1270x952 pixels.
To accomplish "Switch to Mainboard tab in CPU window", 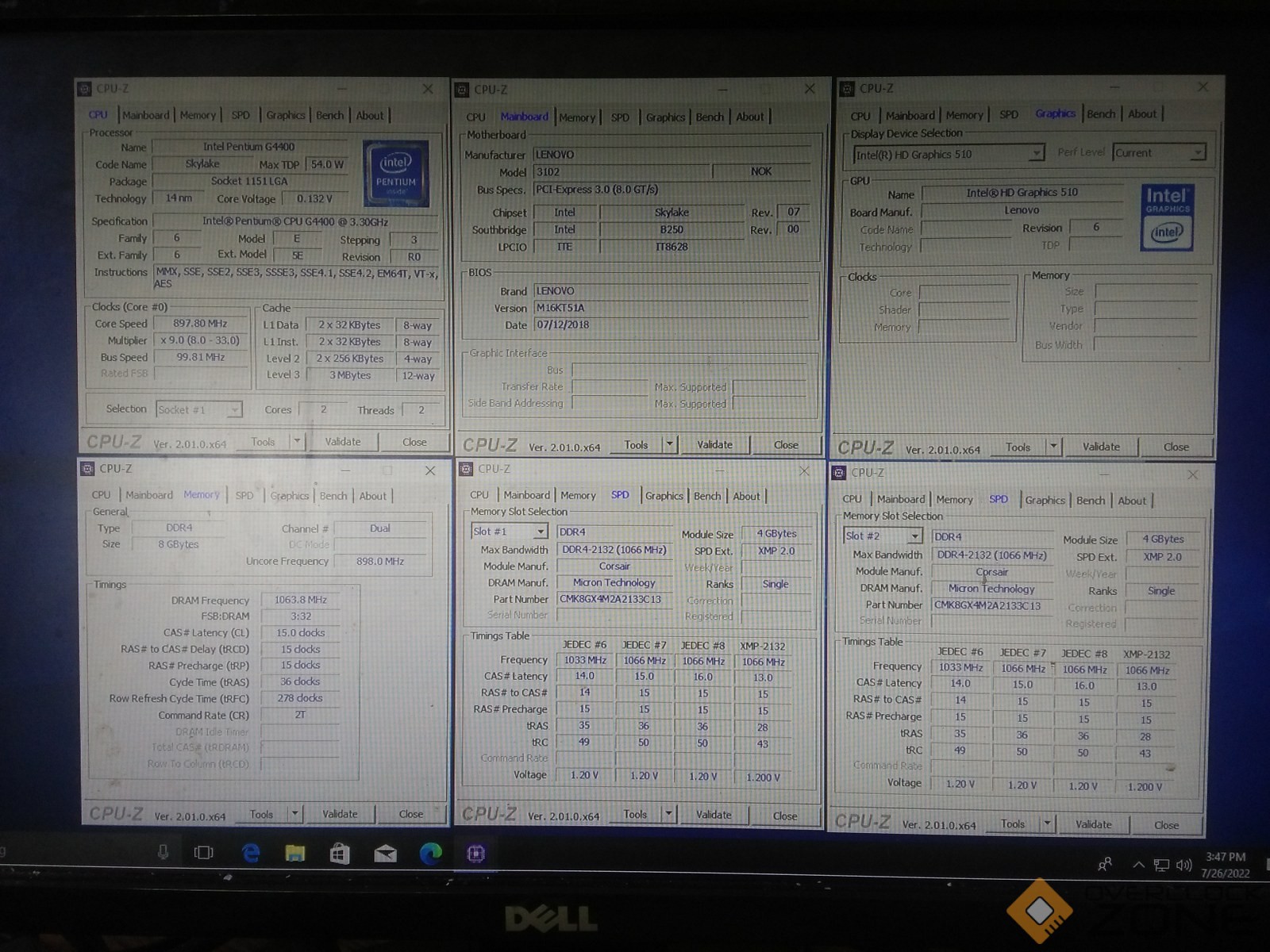I will (x=146, y=115).
